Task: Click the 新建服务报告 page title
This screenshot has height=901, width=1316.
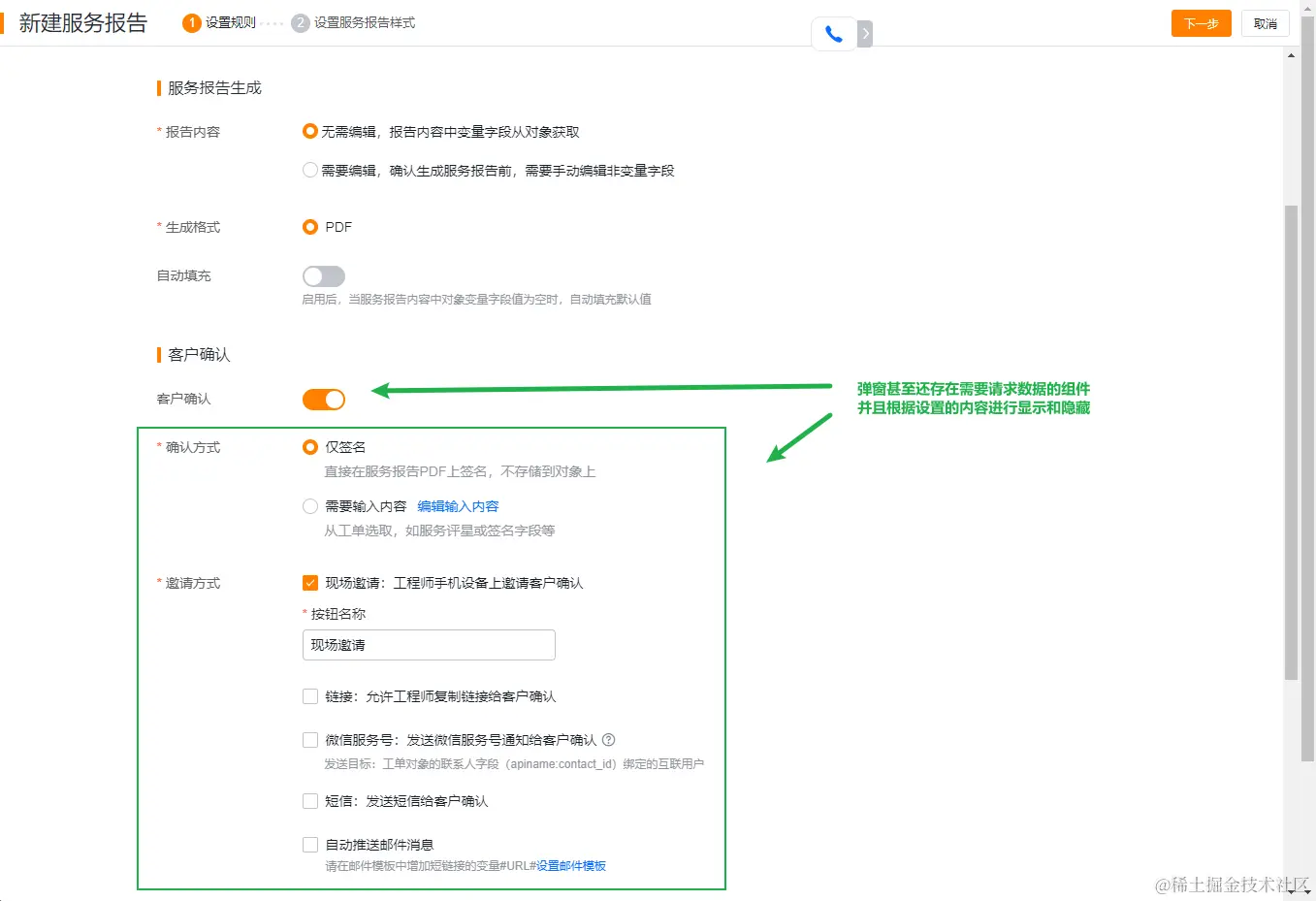Action: point(83,23)
